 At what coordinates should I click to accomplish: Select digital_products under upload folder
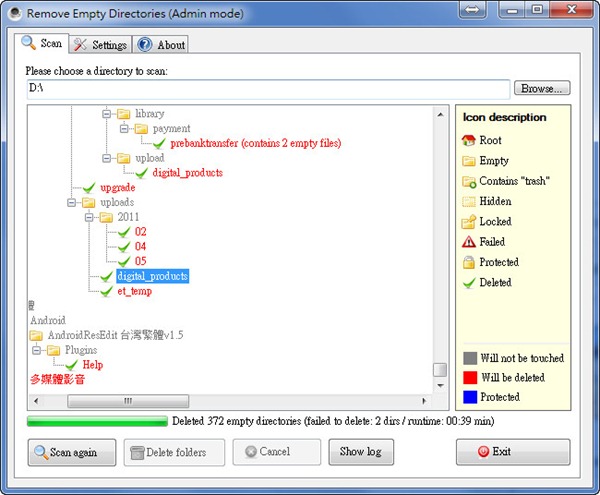tap(188, 173)
